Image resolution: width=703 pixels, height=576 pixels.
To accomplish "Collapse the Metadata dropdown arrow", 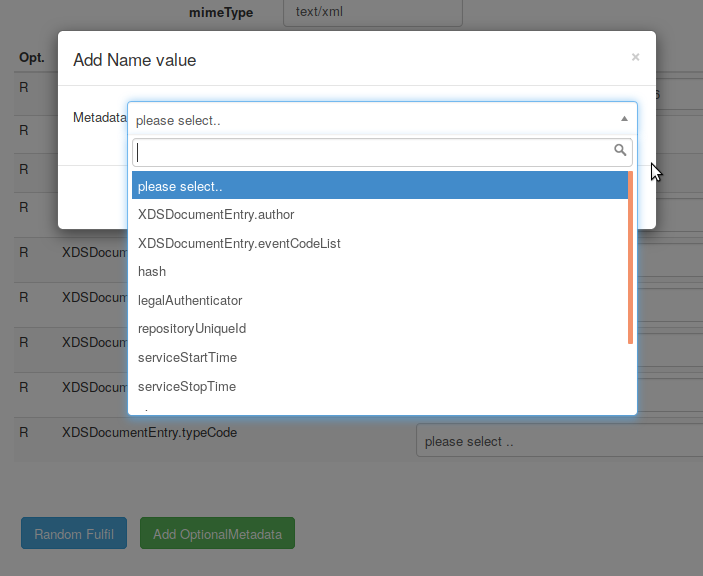I will coord(624,118).
